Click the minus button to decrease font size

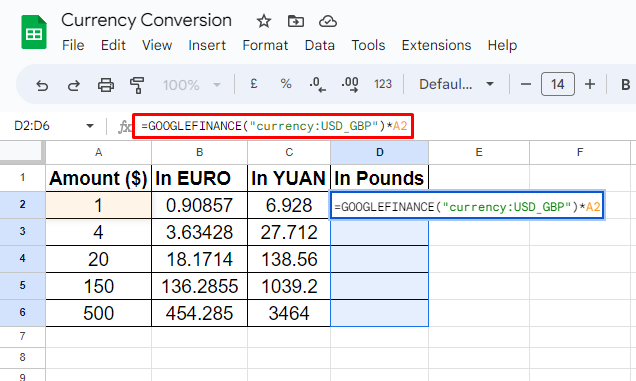526,84
